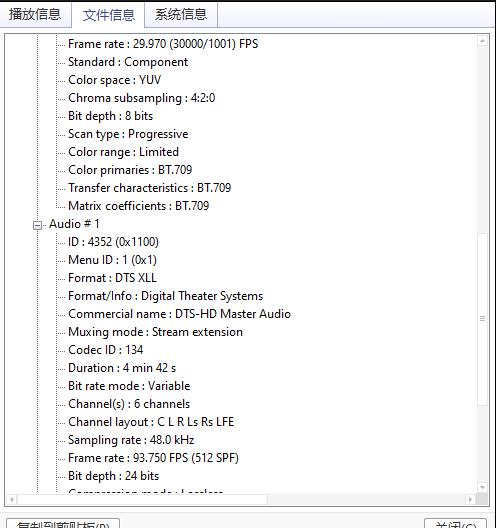Click the horizontal scrollbar right arrow
This screenshot has width=496, height=528.
click(x=470, y=499)
